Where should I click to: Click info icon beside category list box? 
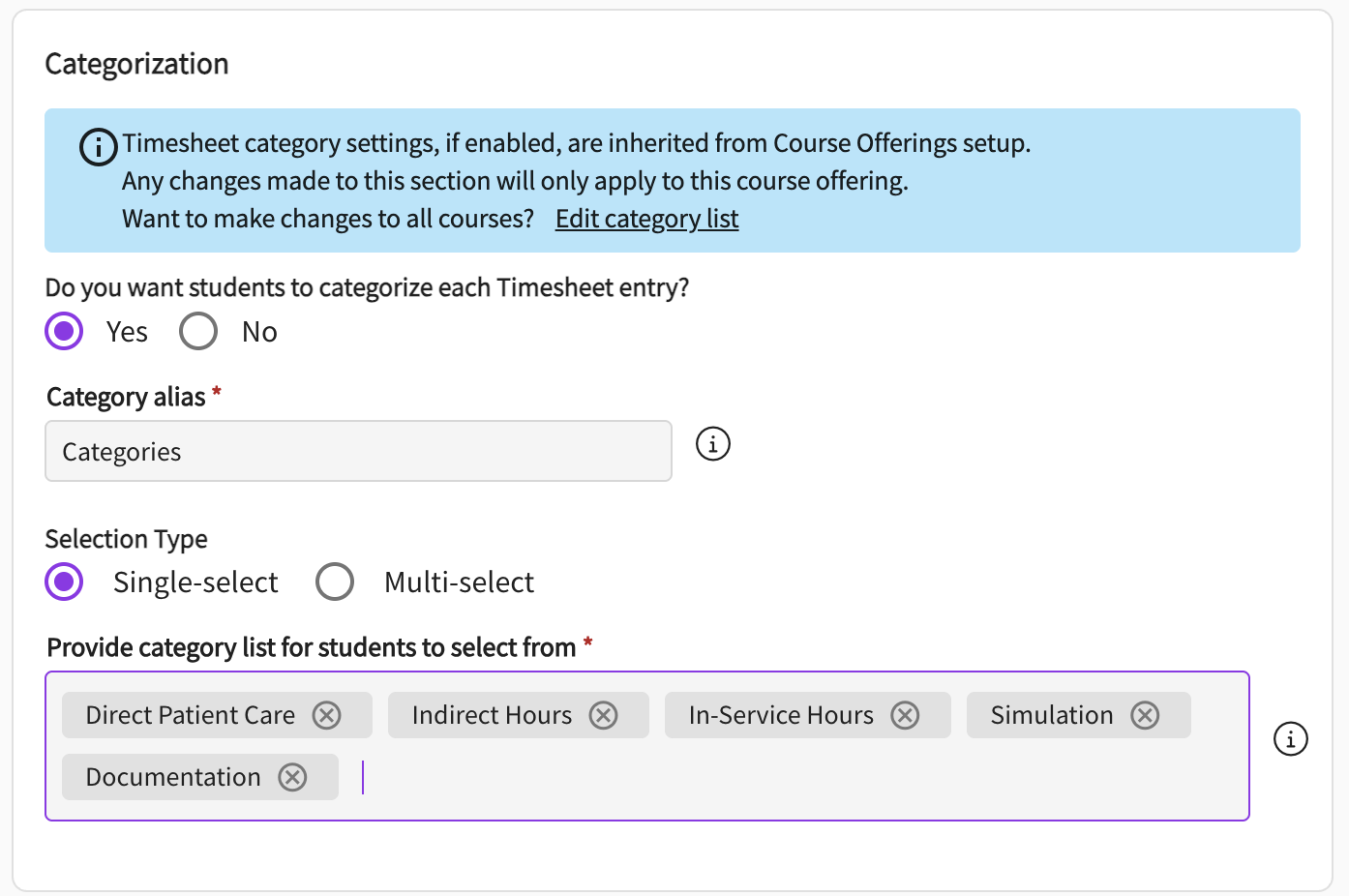(1290, 739)
